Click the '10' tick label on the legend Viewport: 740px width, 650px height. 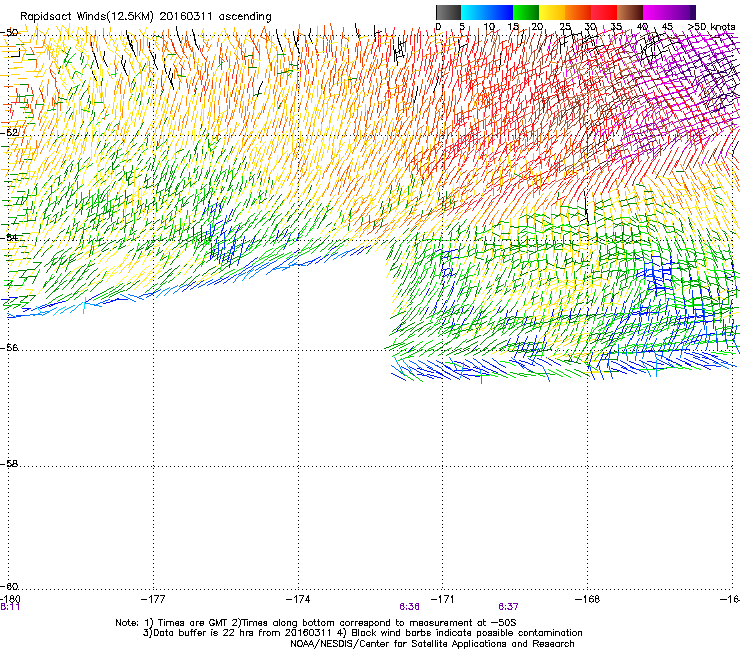489,27
